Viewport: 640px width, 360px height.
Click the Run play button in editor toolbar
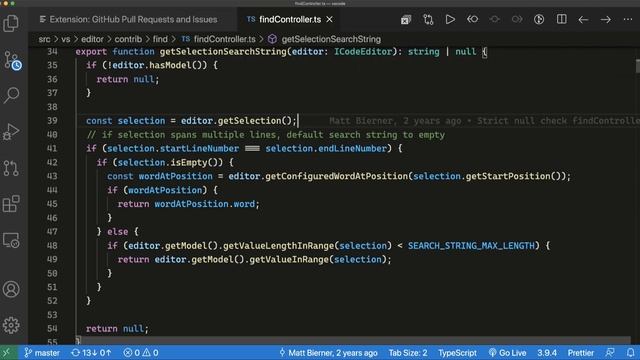[x=450, y=20]
